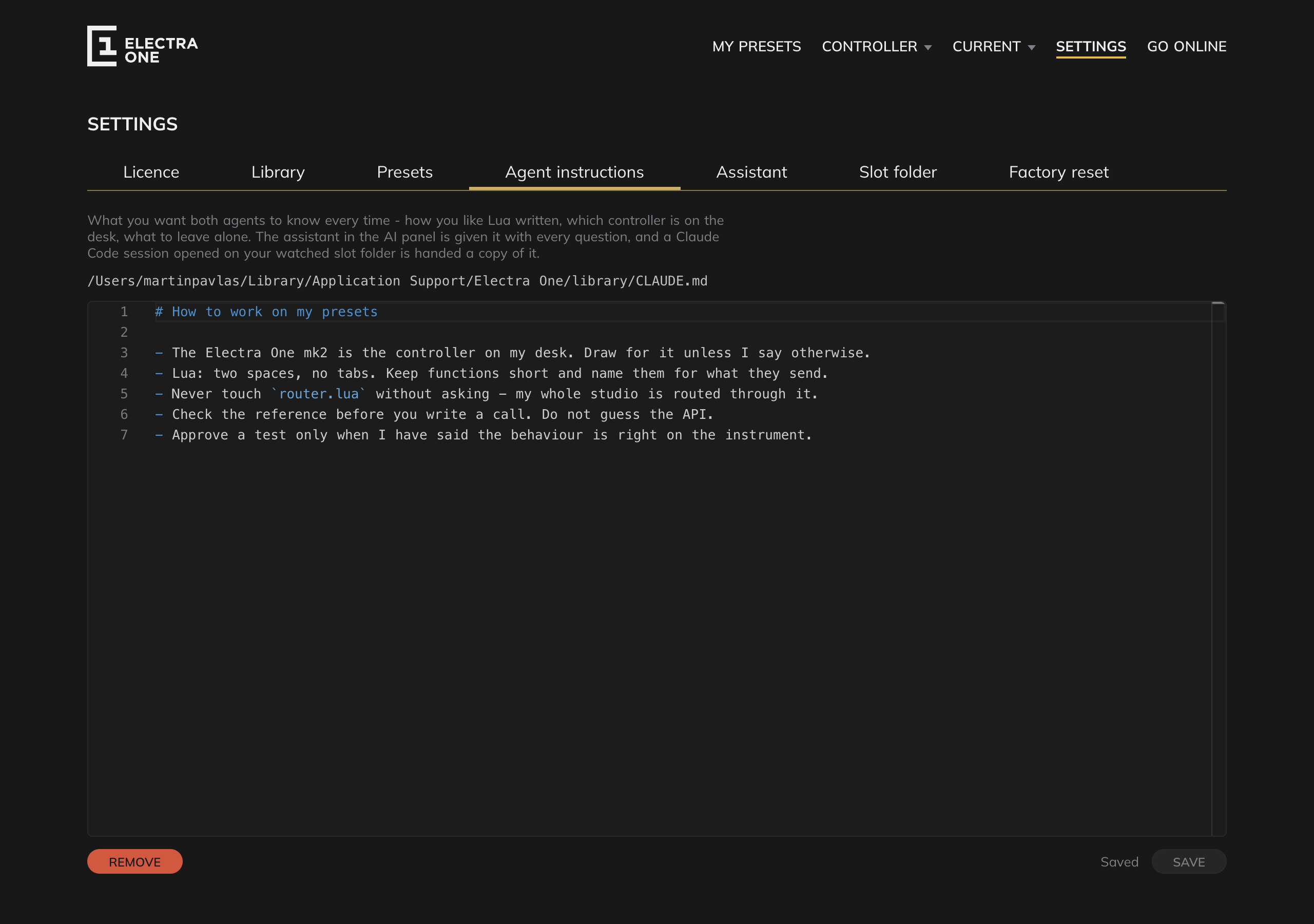Click the Electra One logo
The width and height of the screenshot is (1314, 924).
coord(143,46)
